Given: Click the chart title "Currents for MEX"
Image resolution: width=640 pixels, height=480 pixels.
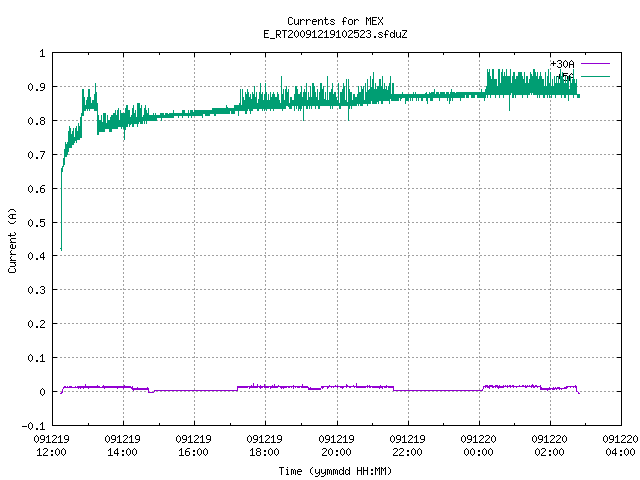Looking at the screenshot, I should 335,21.
